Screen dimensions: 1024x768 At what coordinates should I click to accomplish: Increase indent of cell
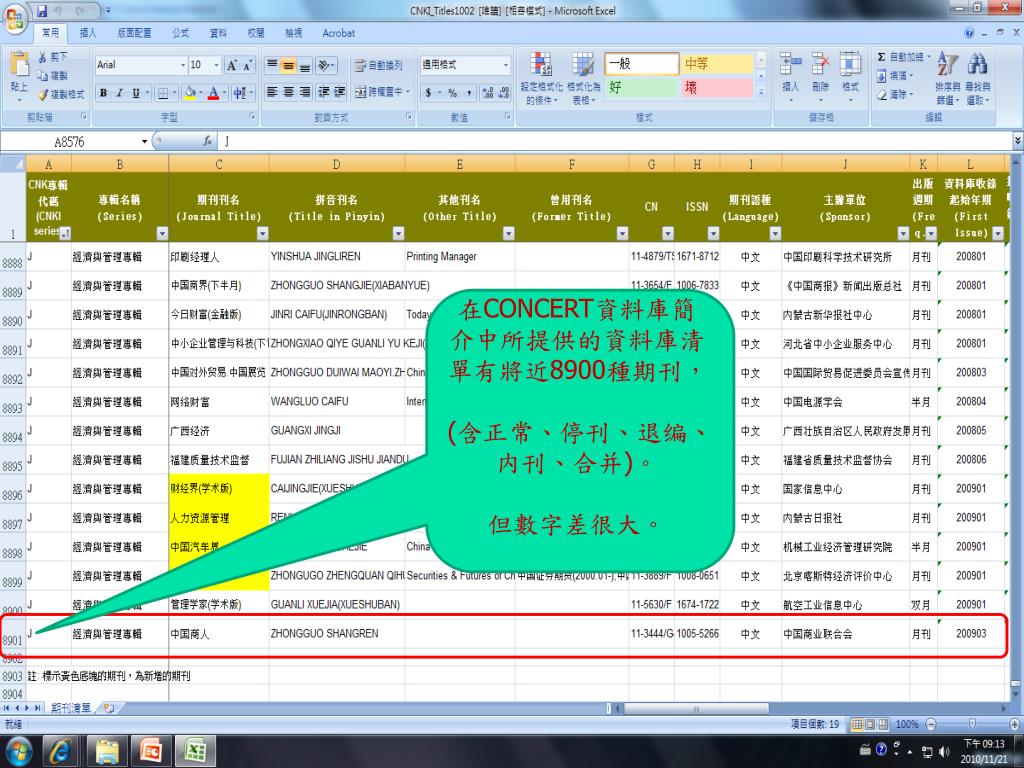[340, 92]
